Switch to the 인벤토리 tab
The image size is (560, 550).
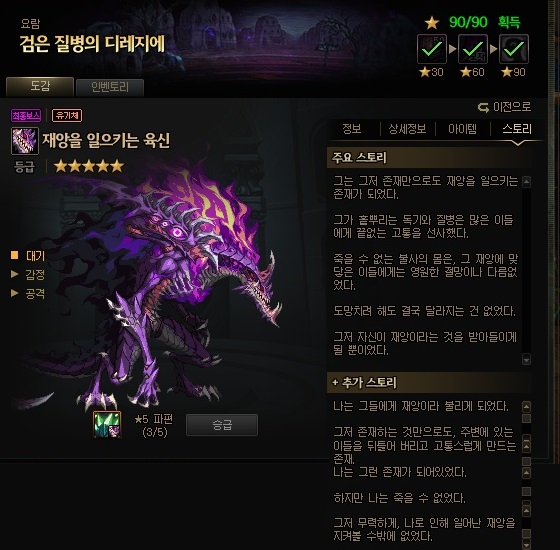click(x=110, y=87)
